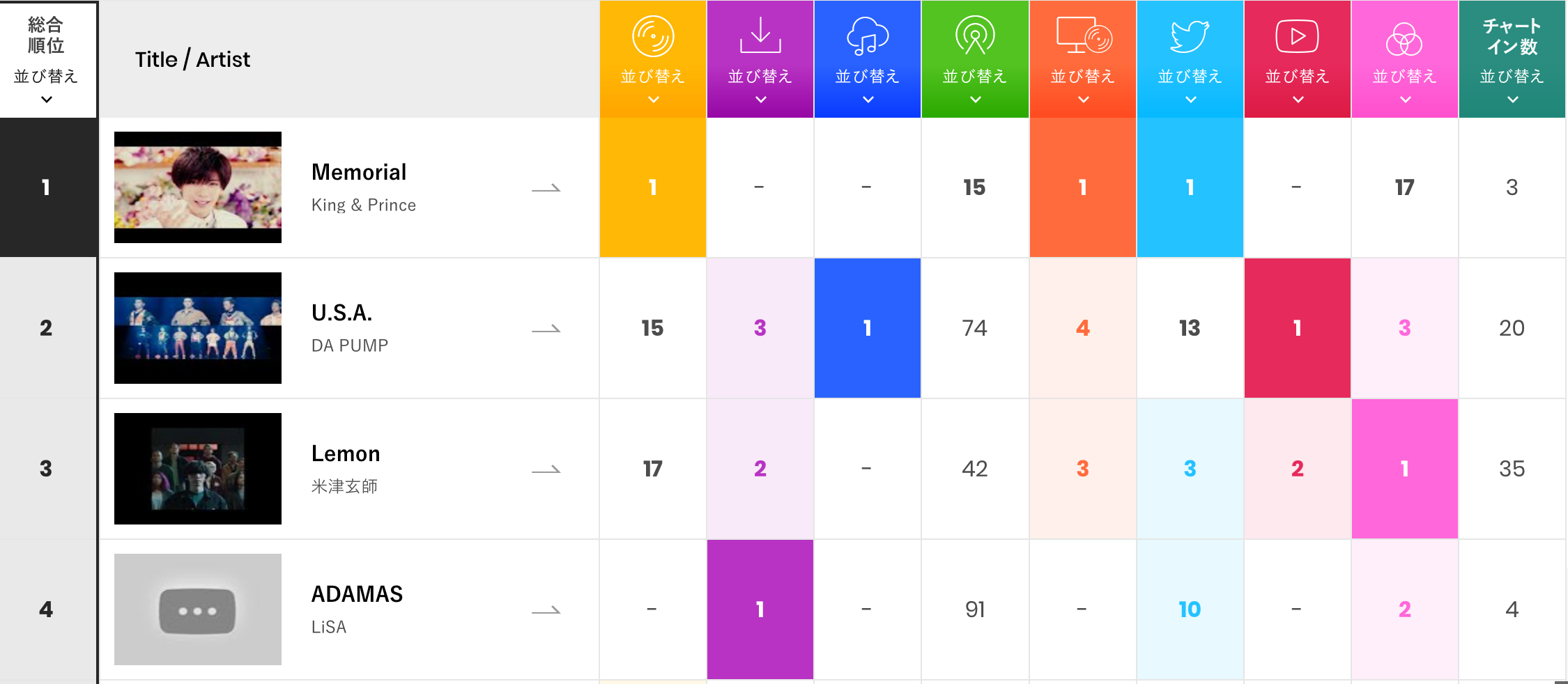Sort by the purple download column label
Viewport: 1568px width, 684px height.
(x=760, y=77)
